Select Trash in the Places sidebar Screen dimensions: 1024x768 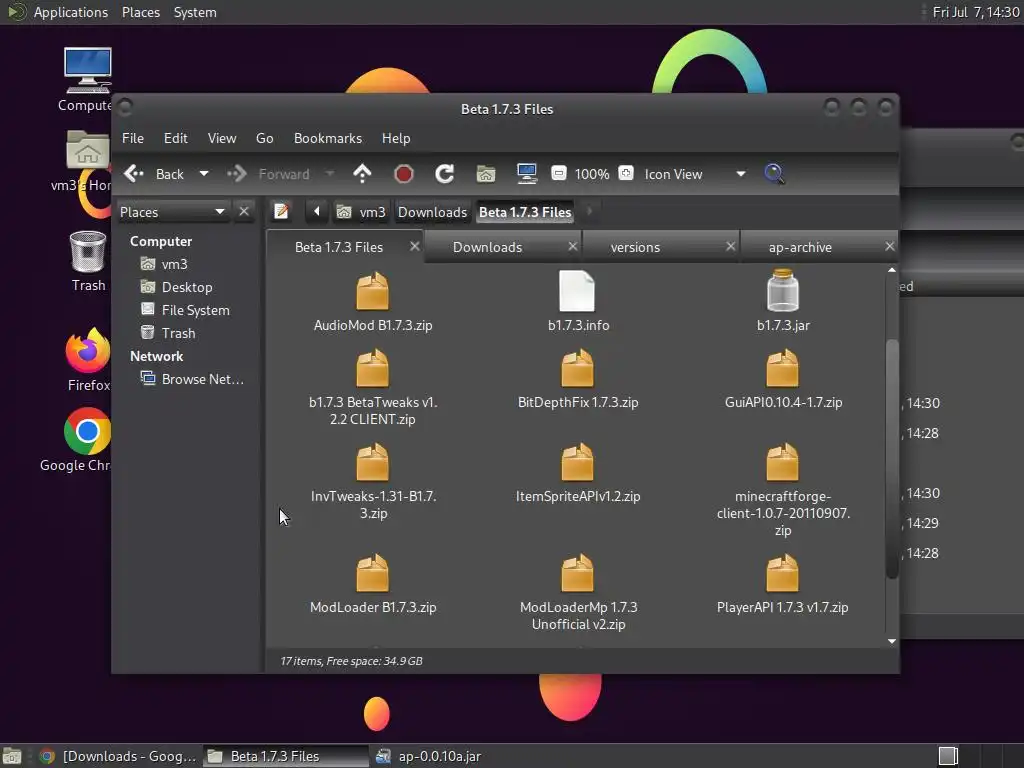(178, 333)
